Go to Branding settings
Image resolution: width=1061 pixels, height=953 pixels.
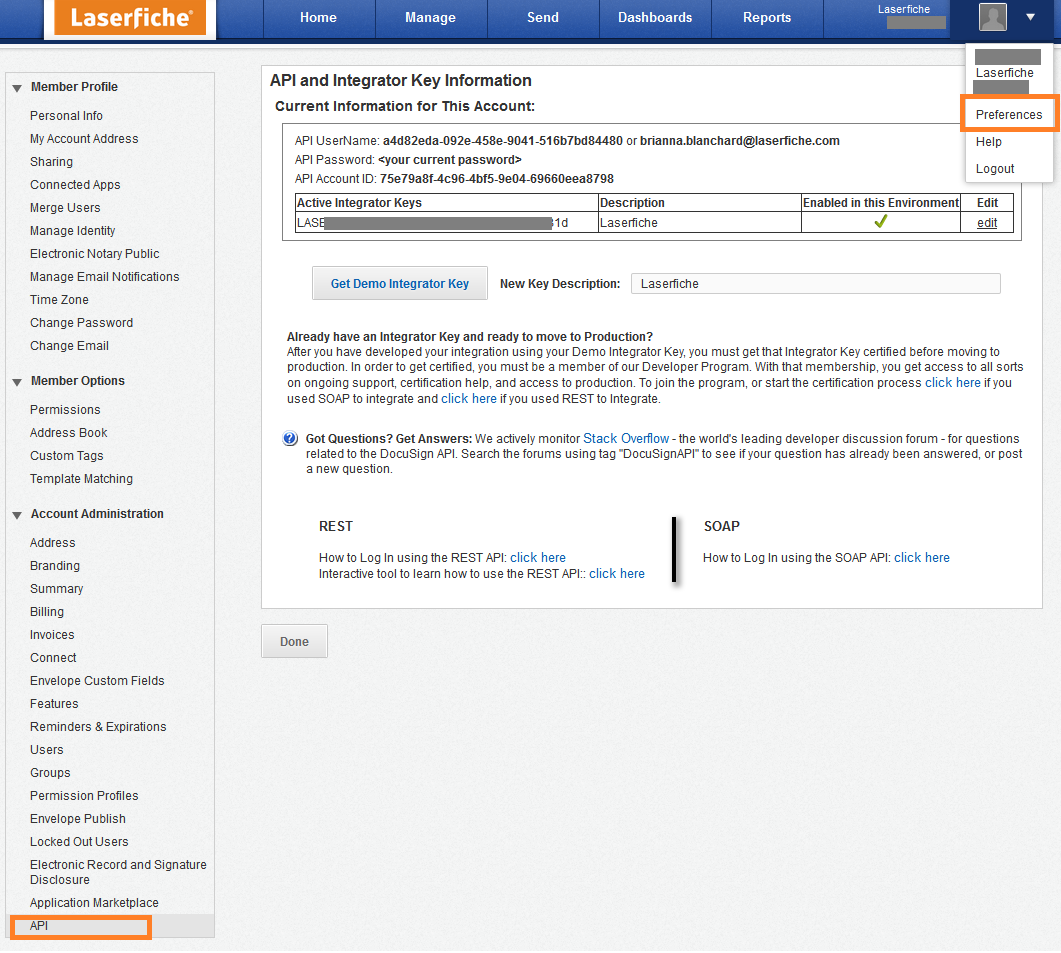(x=55, y=566)
